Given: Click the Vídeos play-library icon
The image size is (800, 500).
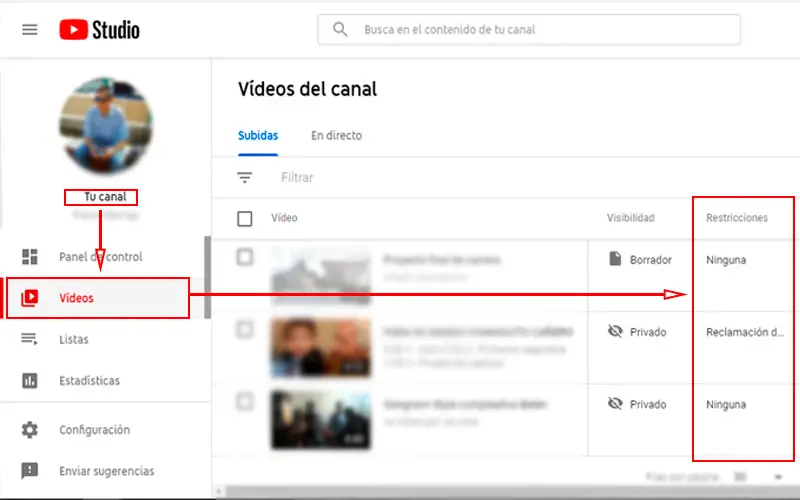Looking at the screenshot, I should tap(30, 298).
